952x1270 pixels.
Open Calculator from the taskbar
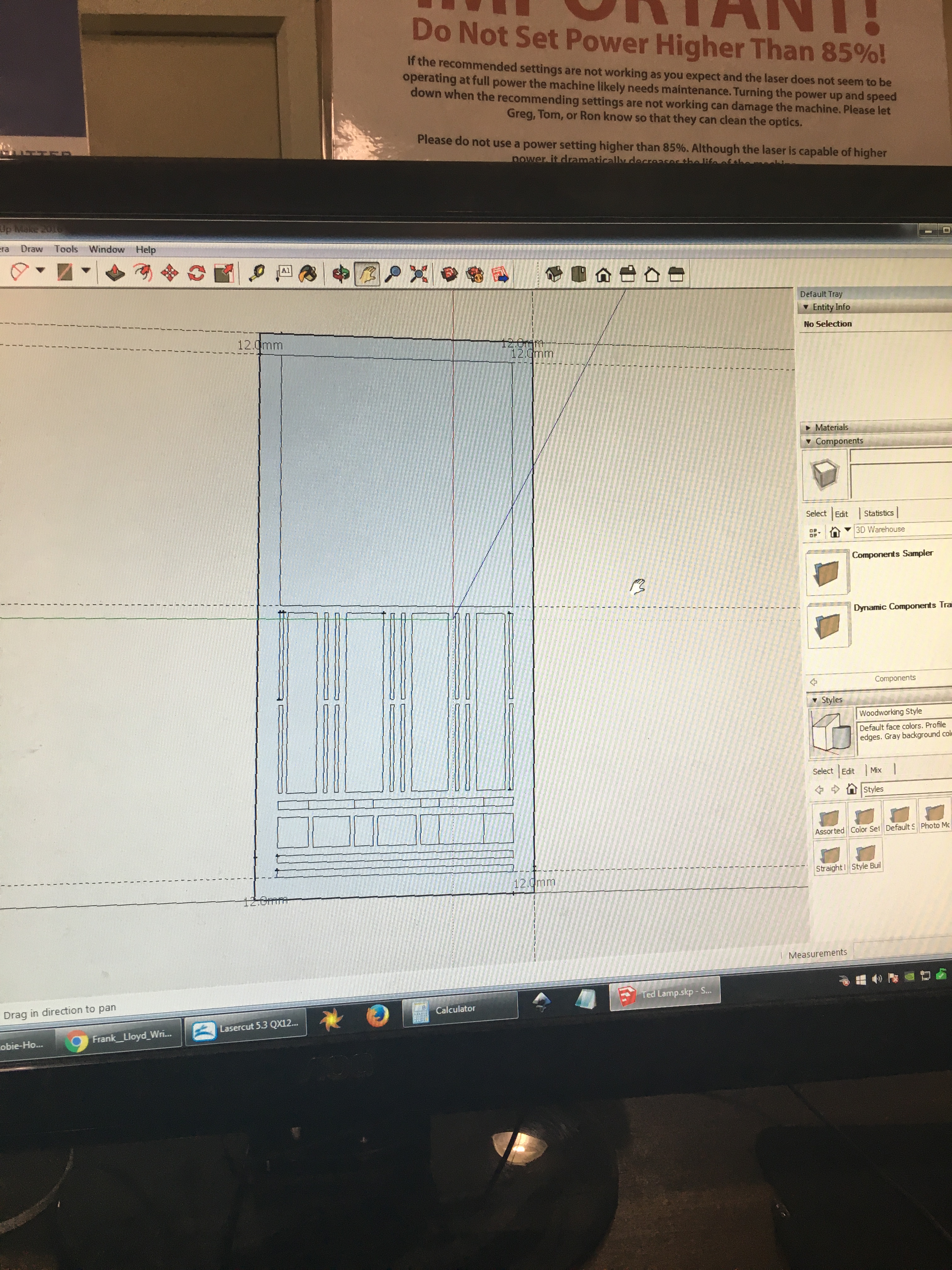coord(454,1009)
